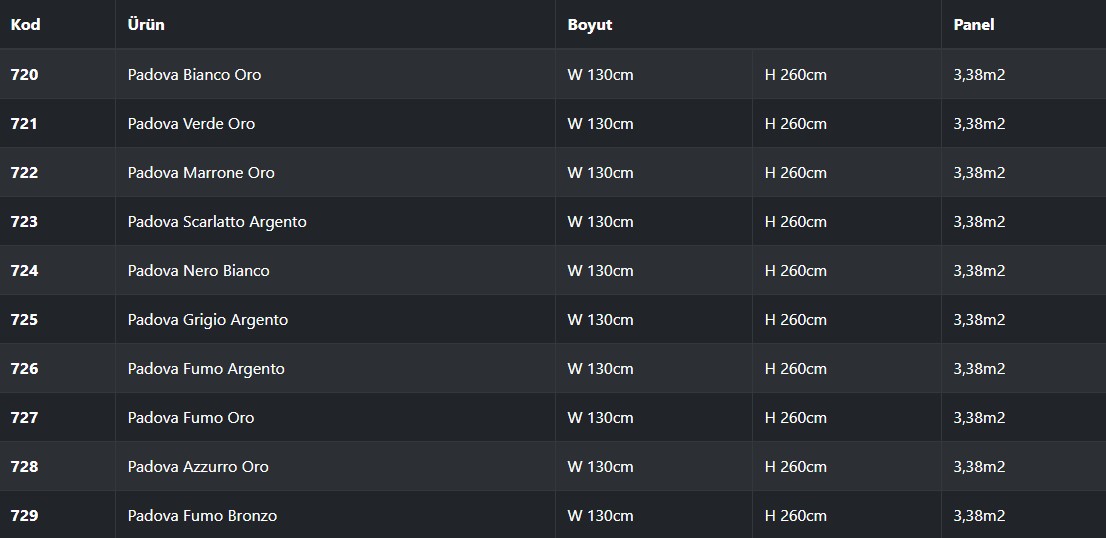Click the Kod column header
The height and width of the screenshot is (538, 1106).
(x=25, y=25)
